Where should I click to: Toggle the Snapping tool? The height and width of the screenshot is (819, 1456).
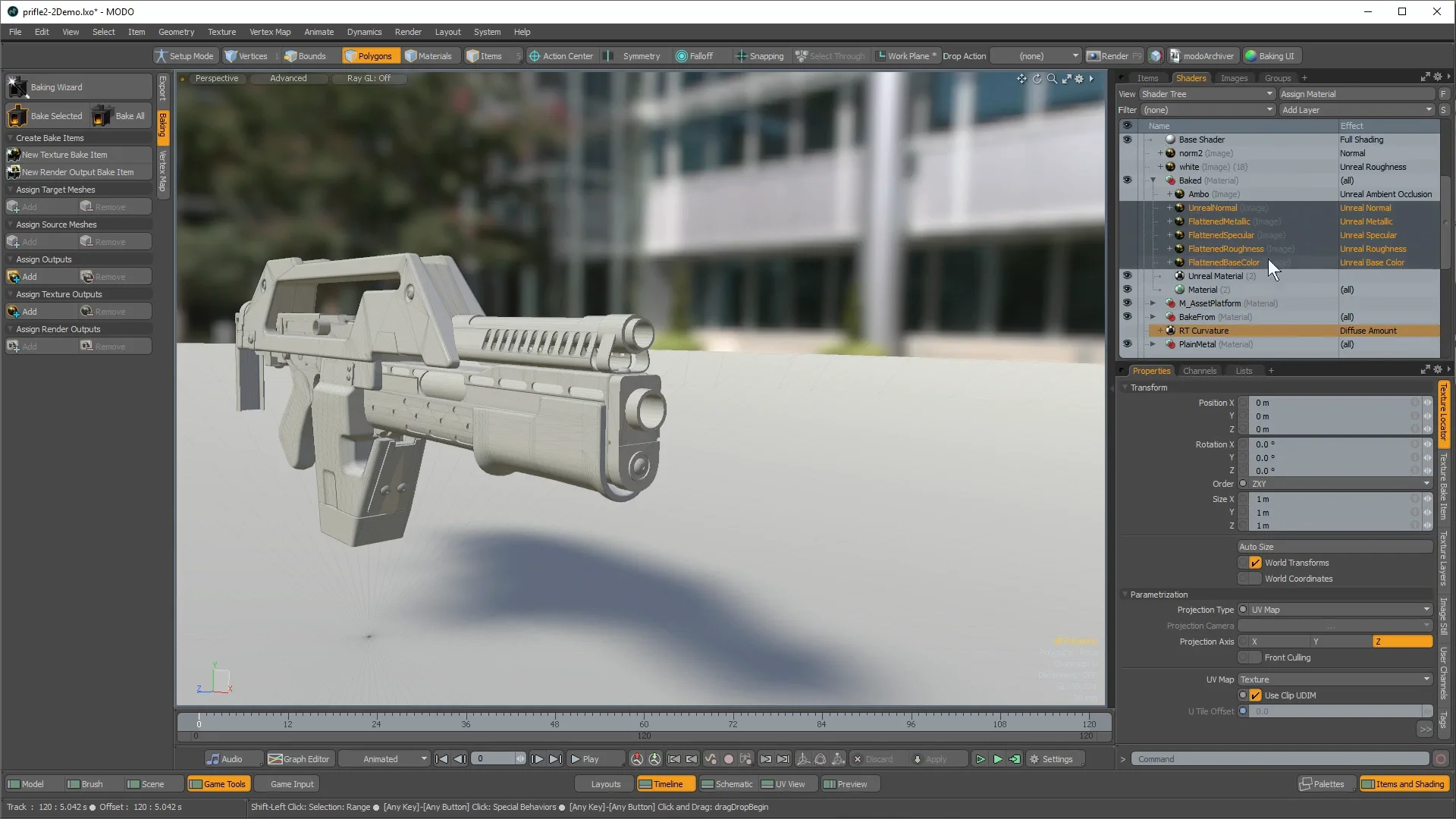coord(759,56)
